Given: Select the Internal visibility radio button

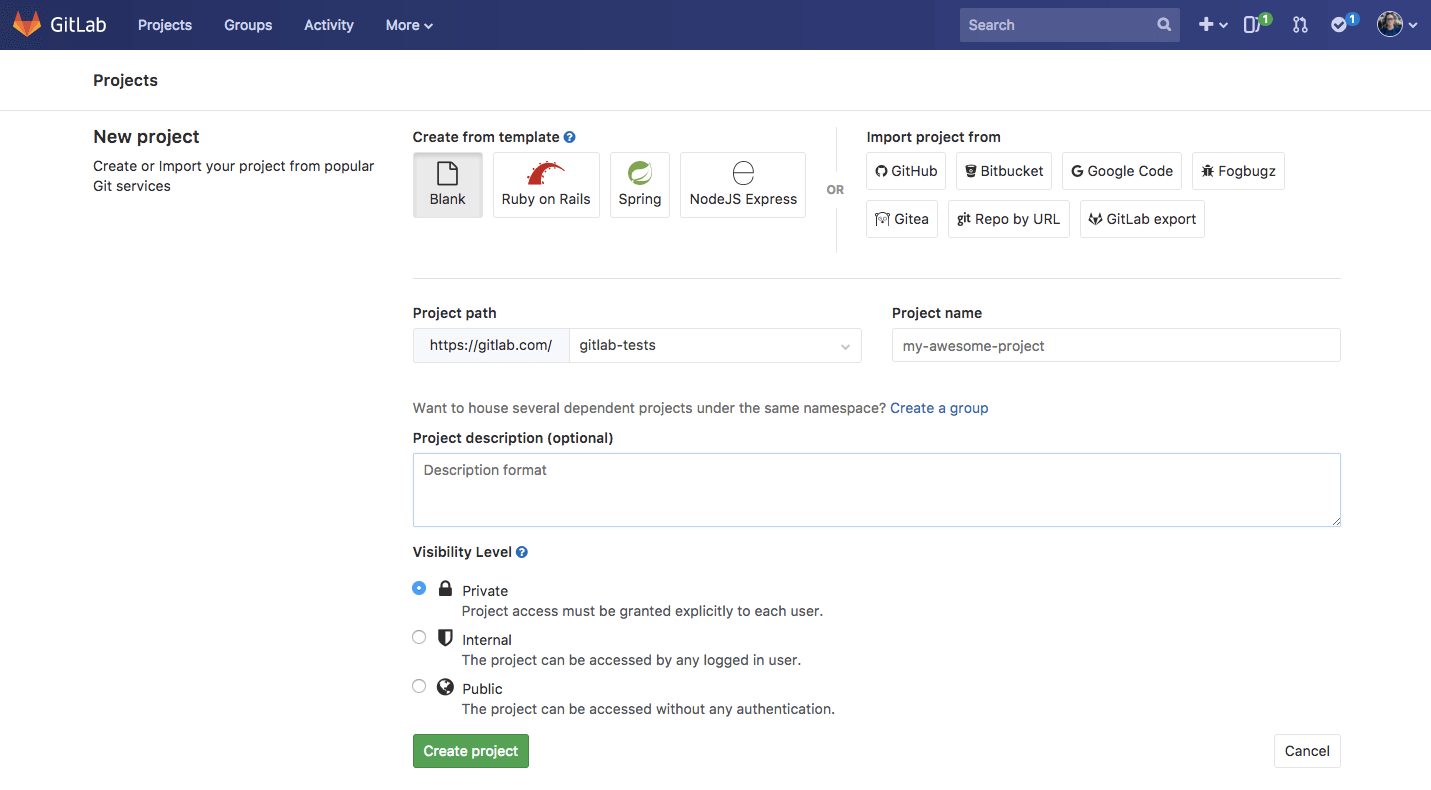Looking at the screenshot, I should pos(419,637).
